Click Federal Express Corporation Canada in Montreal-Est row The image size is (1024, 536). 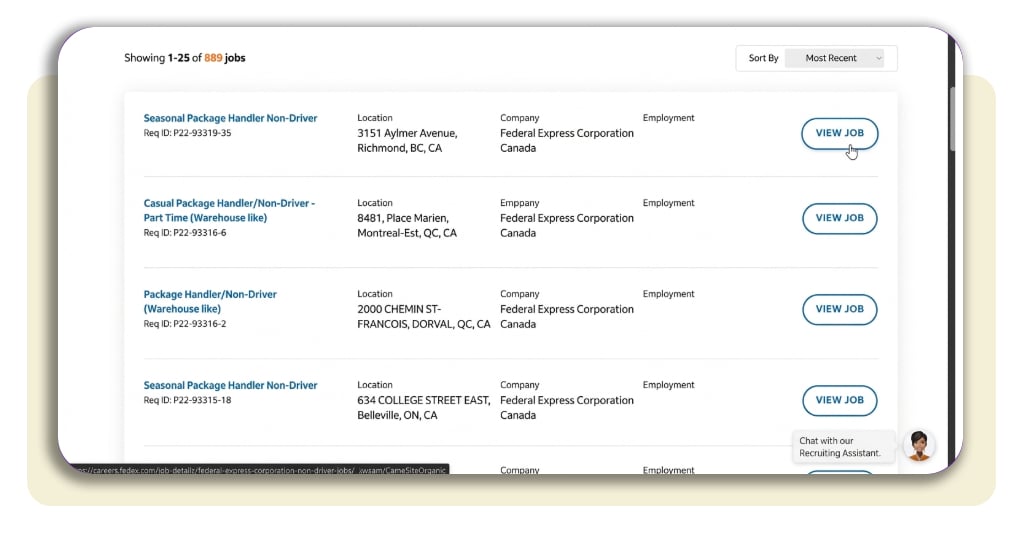(x=567, y=225)
